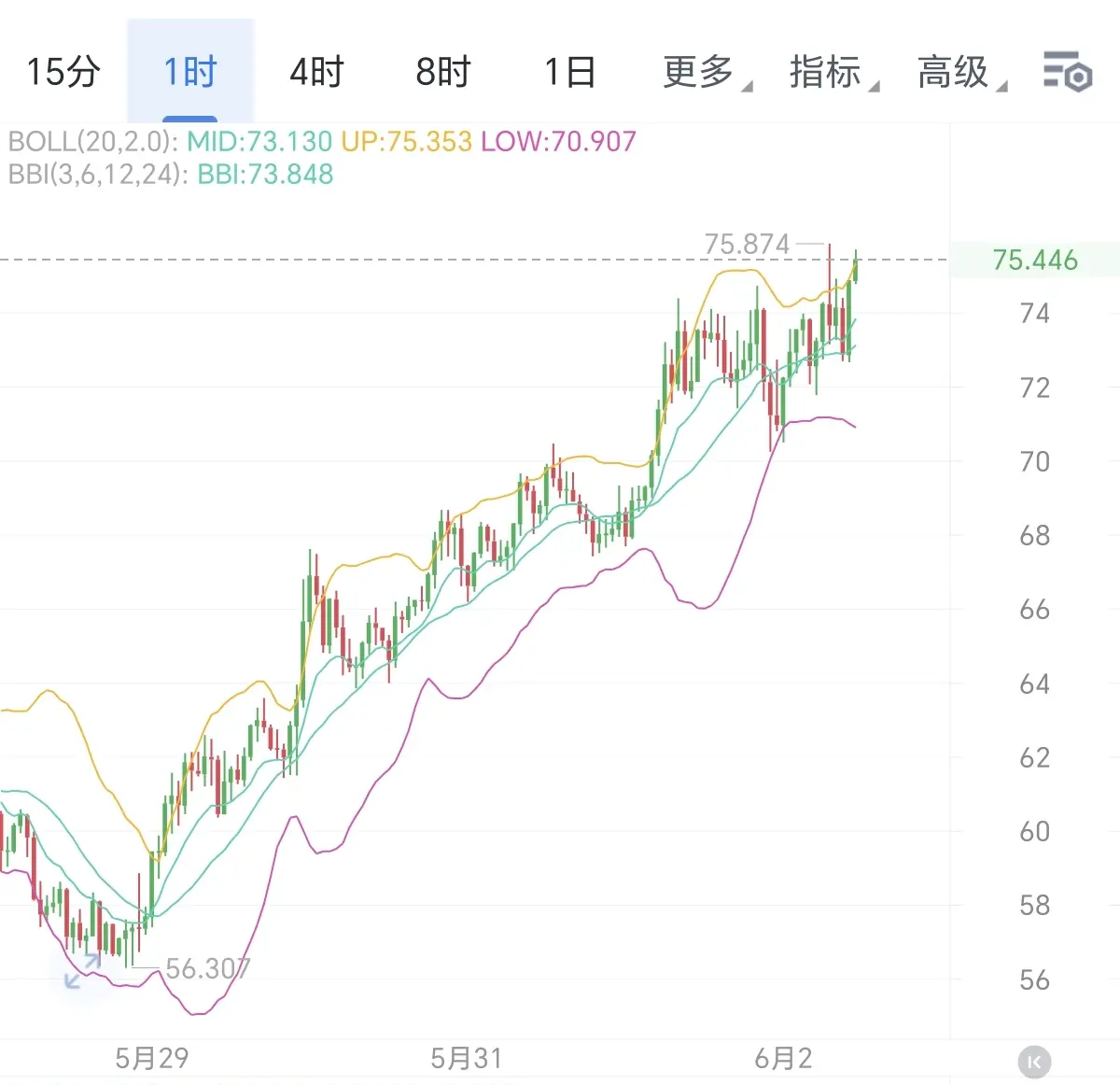Tap the 68 price axis label

(1034, 536)
